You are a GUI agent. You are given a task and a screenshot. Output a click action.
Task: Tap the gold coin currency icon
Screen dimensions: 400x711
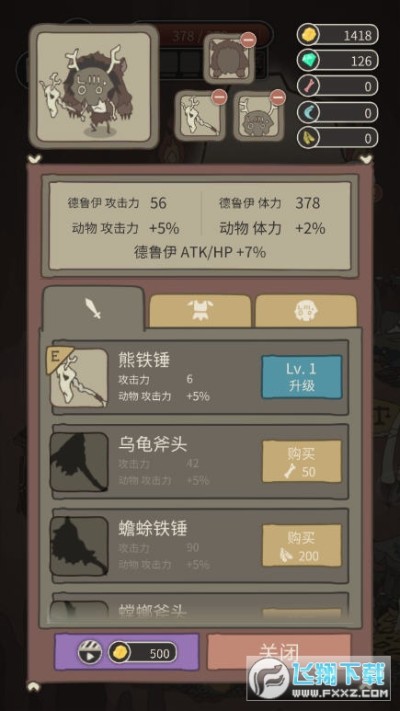pos(309,34)
